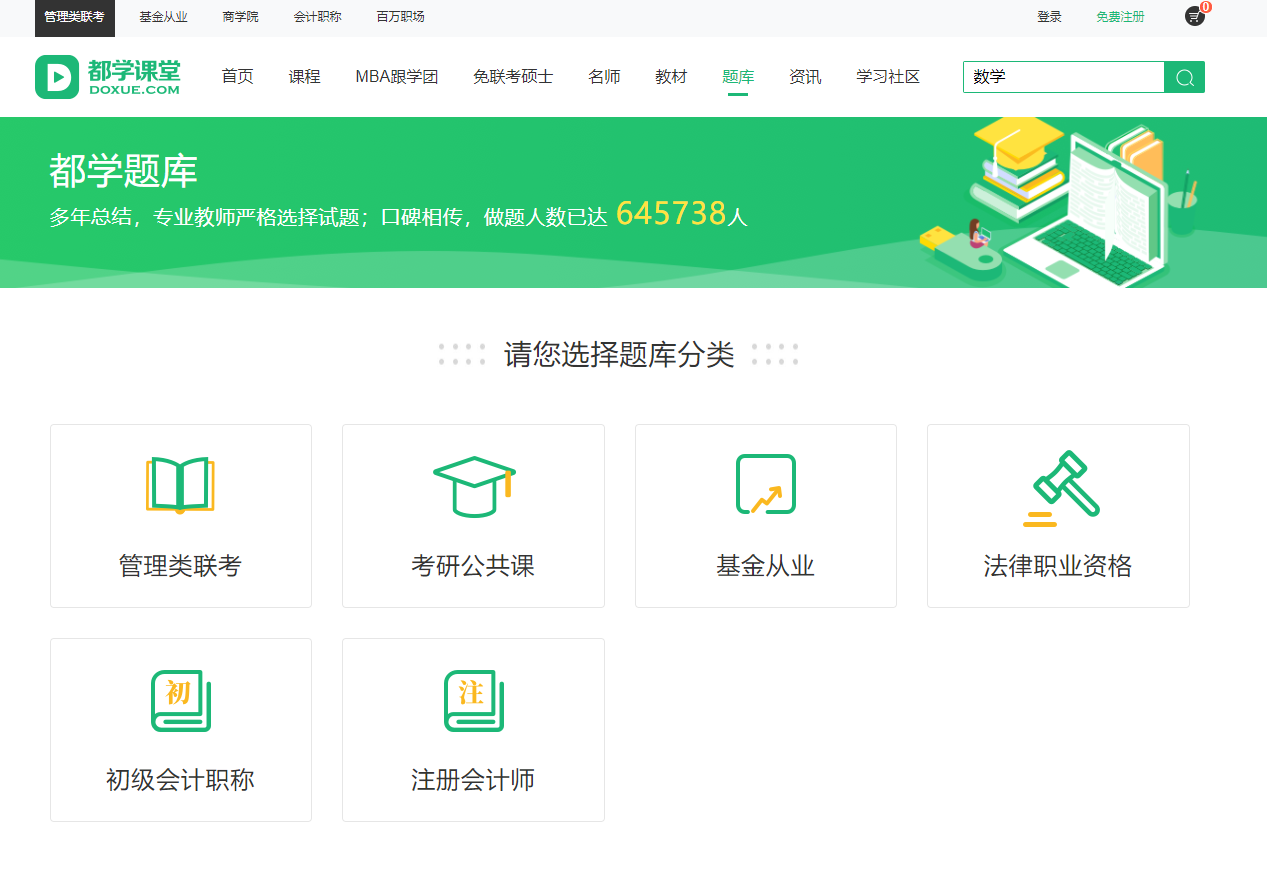Click the gavel icon on 法律职业资格 card
Viewport: 1267px width, 877px height.
pos(1057,485)
